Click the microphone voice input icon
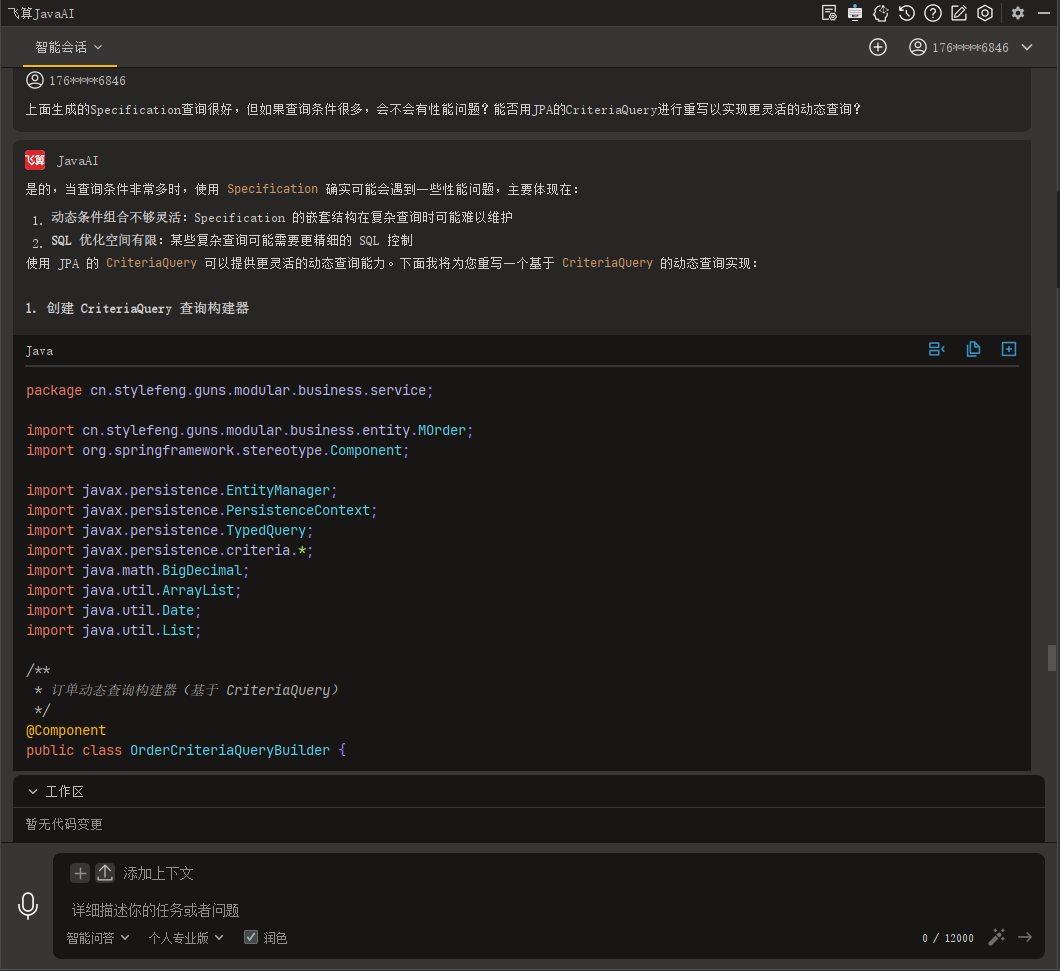The width and height of the screenshot is (1060, 971). click(x=28, y=905)
